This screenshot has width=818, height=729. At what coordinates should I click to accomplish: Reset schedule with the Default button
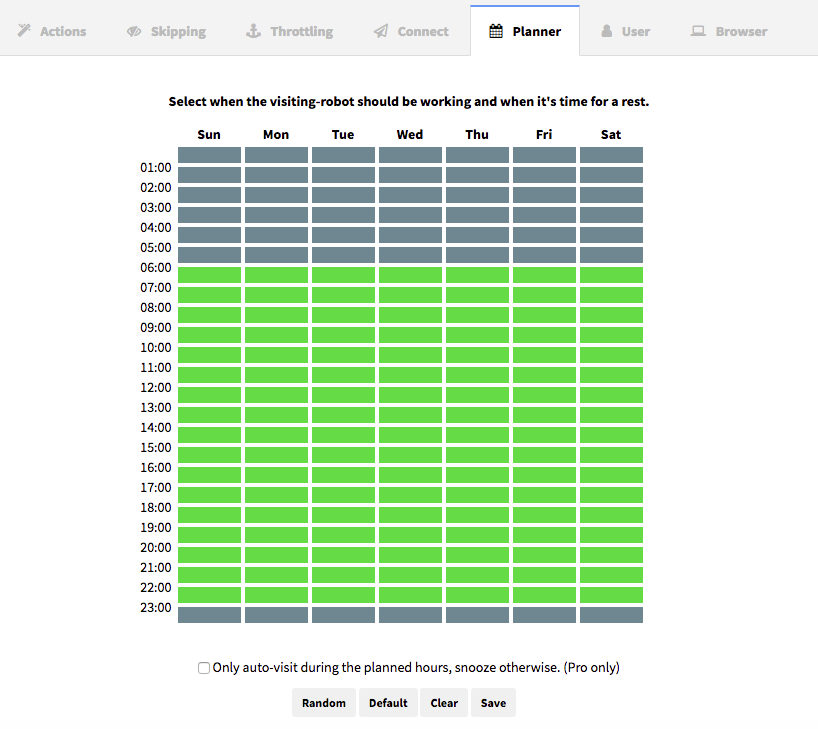pyautogui.click(x=388, y=703)
